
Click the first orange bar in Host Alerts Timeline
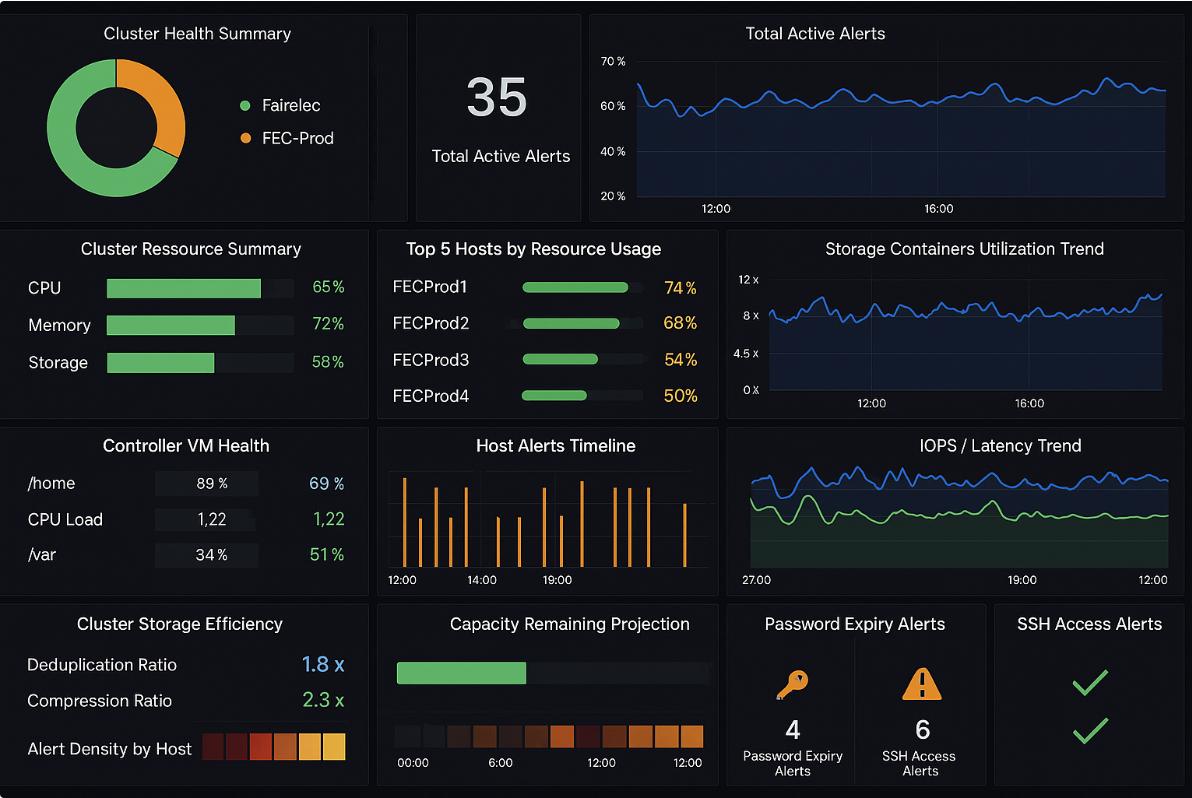(404, 522)
